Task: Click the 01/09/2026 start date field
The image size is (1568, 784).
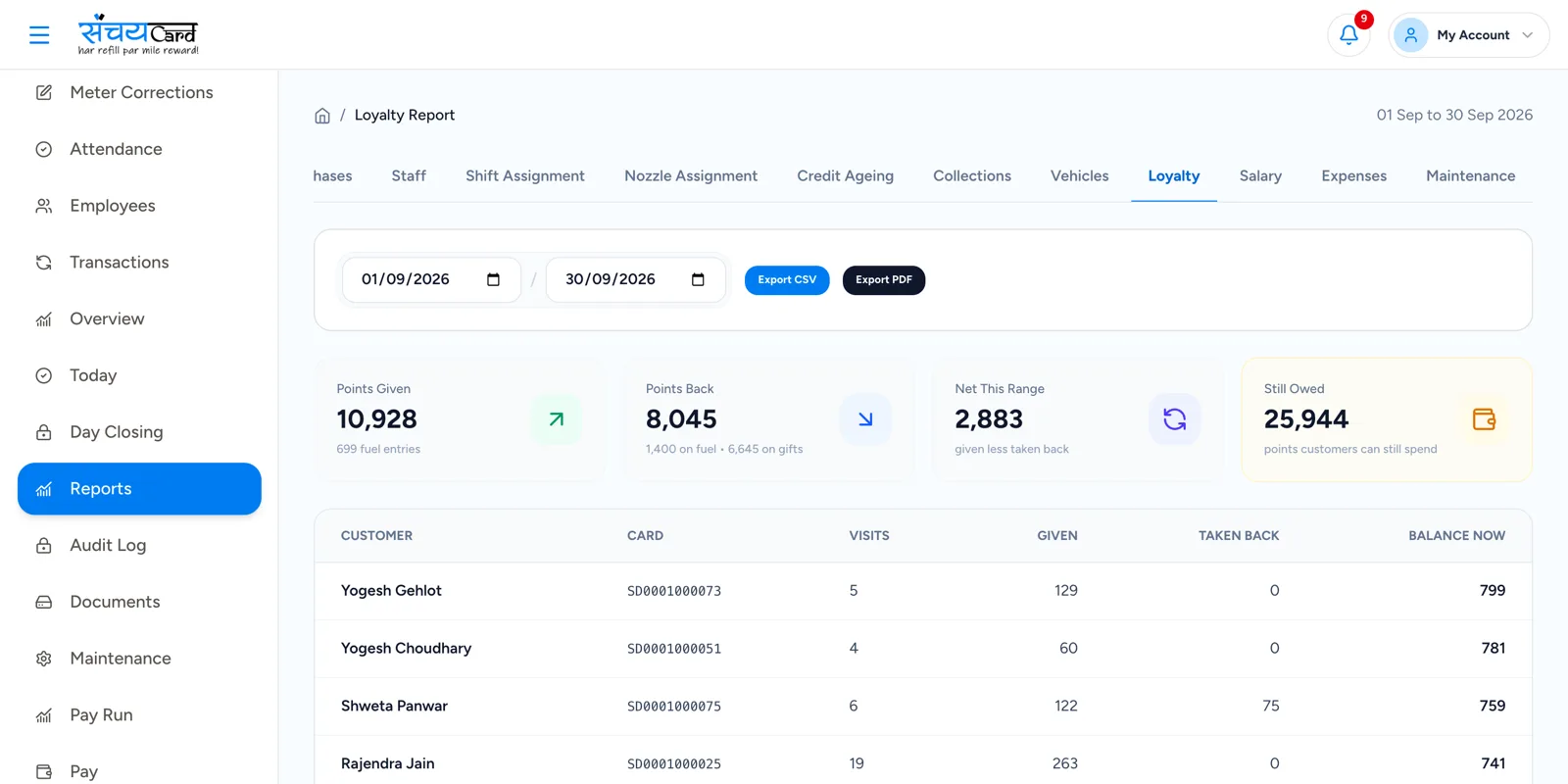Action: tap(431, 280)
